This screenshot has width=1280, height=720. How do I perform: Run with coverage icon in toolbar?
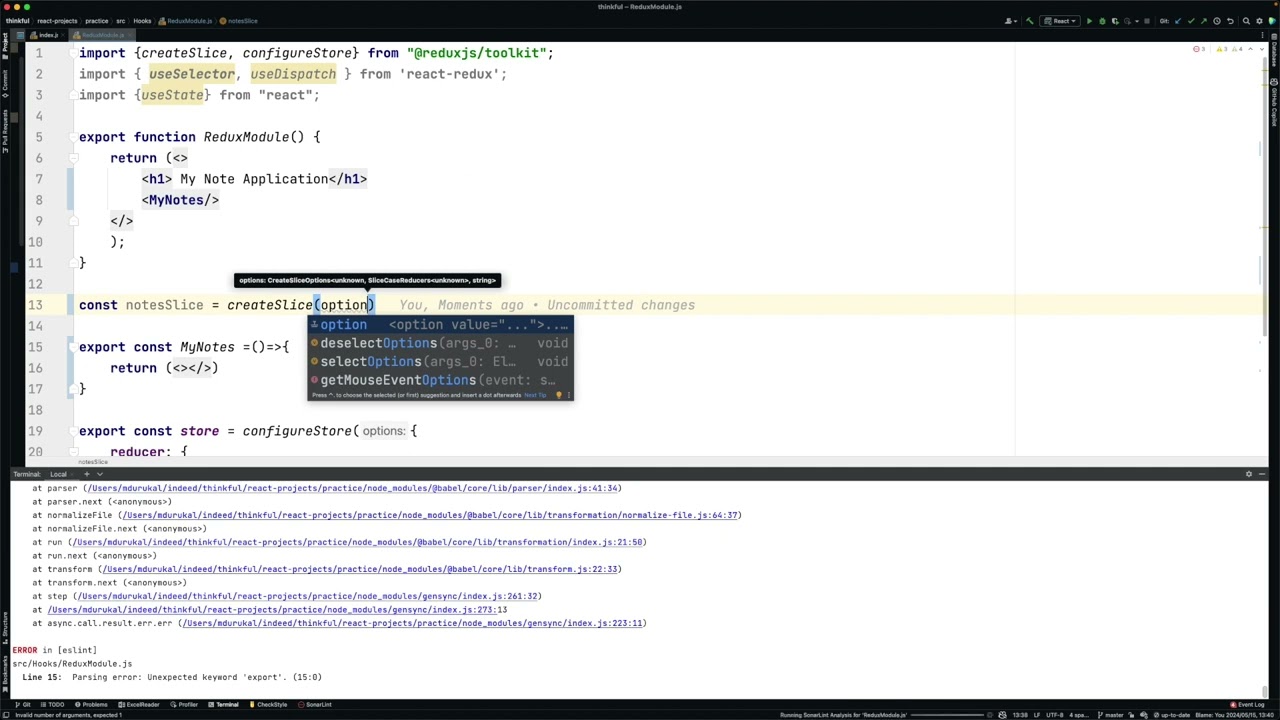pyautogui.click(x=1115, y=21)
